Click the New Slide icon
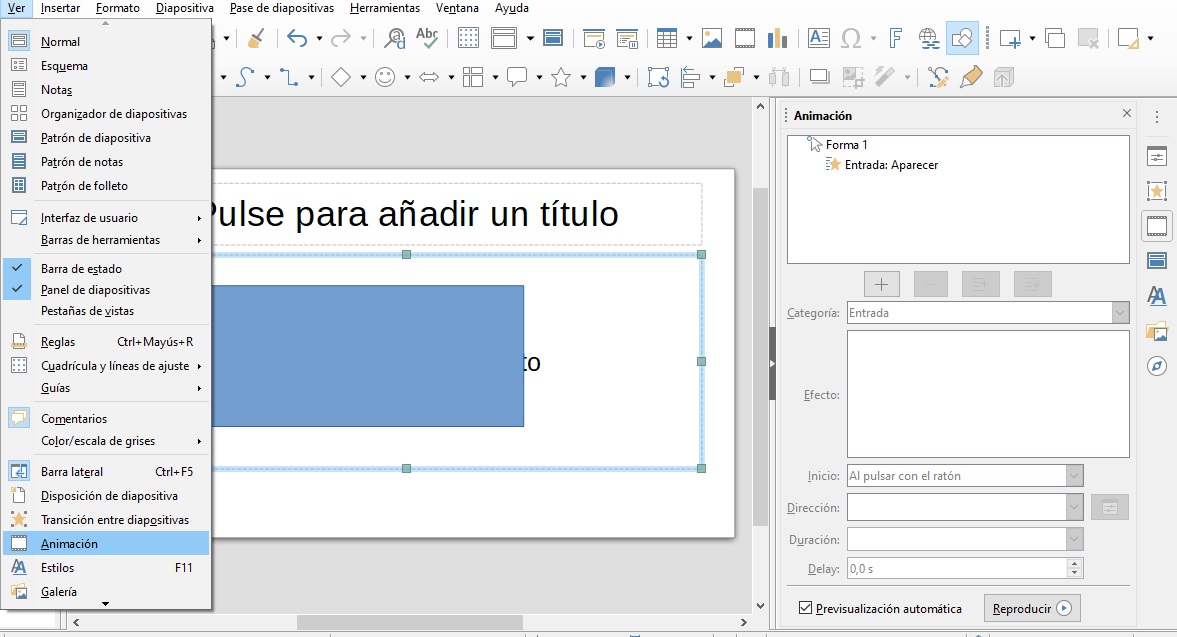This screenshot has height=637, width=1177. tap(1010, 38)
